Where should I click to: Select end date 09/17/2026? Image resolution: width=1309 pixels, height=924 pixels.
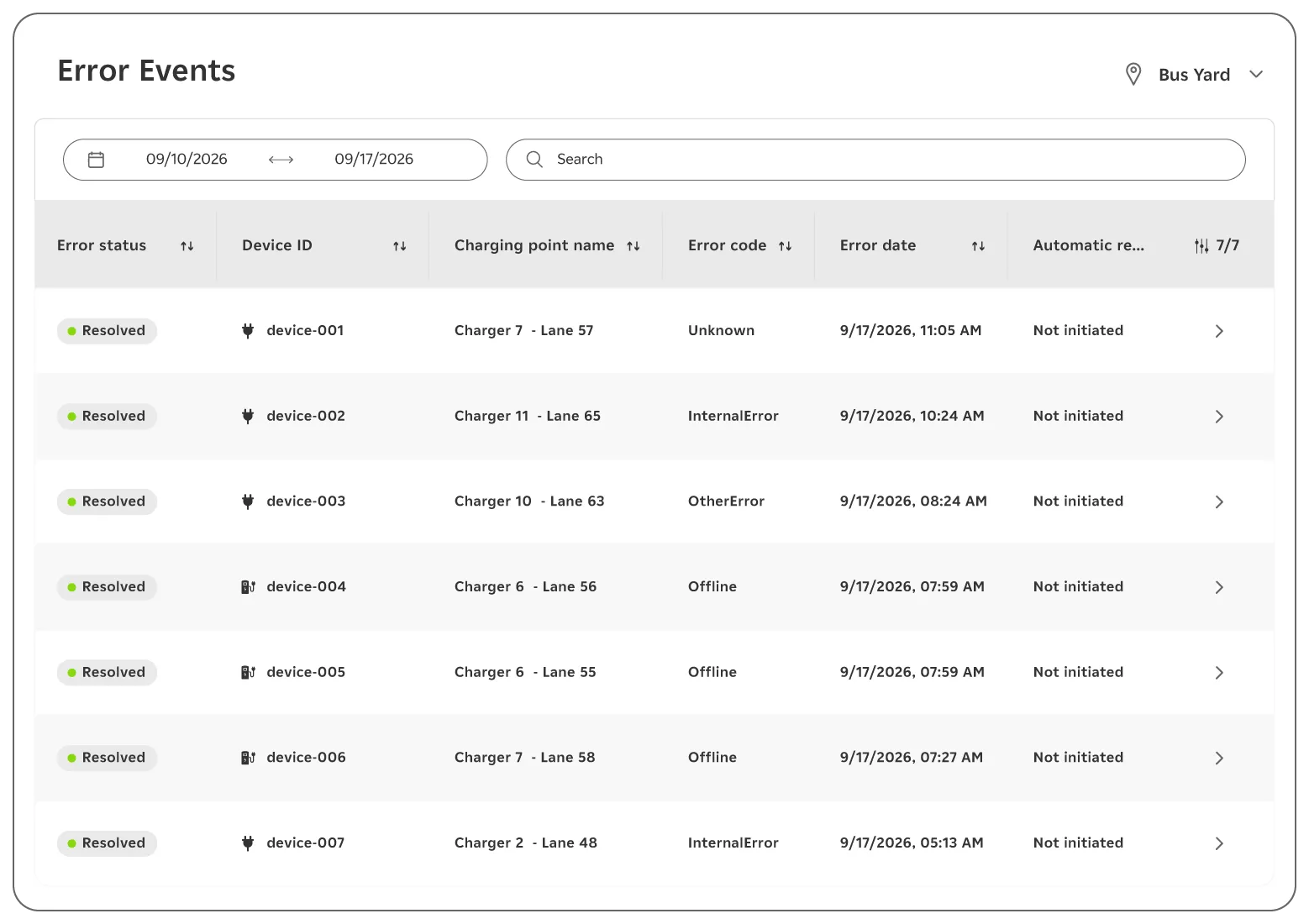(374, 160)
